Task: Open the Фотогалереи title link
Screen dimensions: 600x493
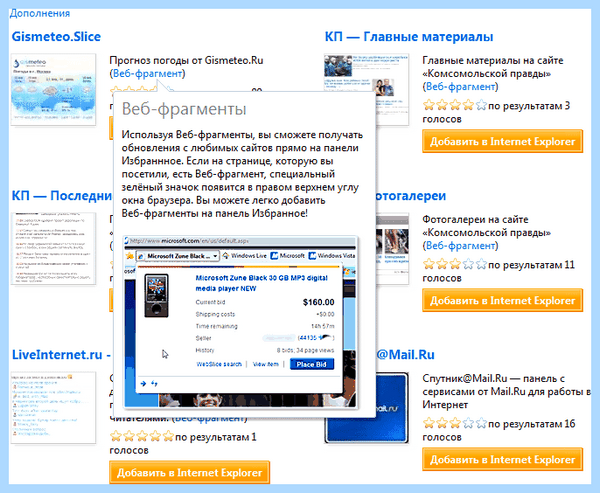Action: click(x=411, y=196)
